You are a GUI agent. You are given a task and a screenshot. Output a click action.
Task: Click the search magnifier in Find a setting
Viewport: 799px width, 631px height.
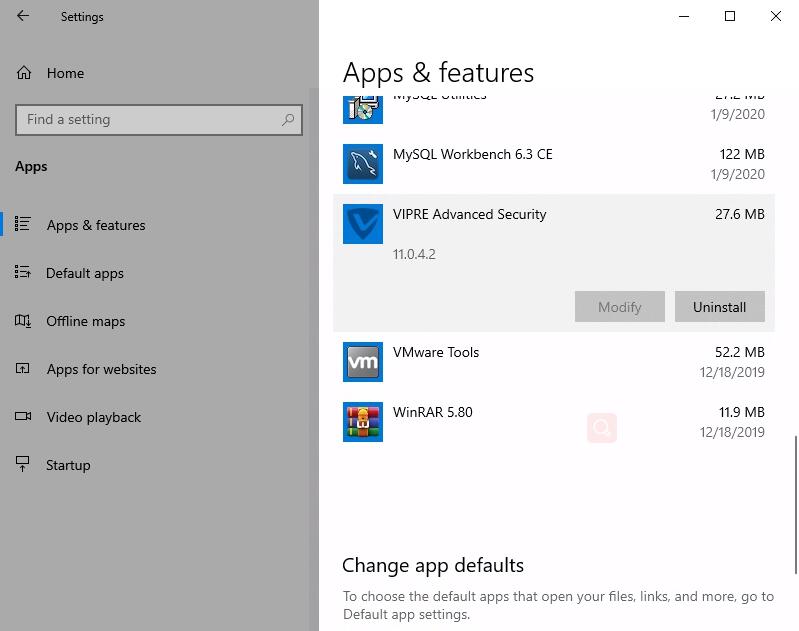(288, 120)
